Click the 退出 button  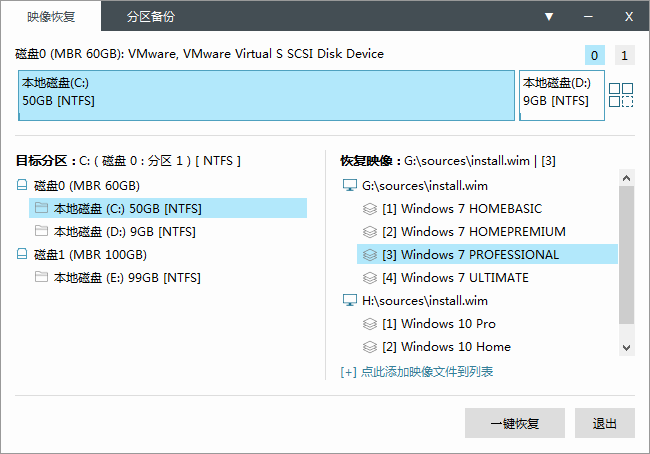coord(604,423)
